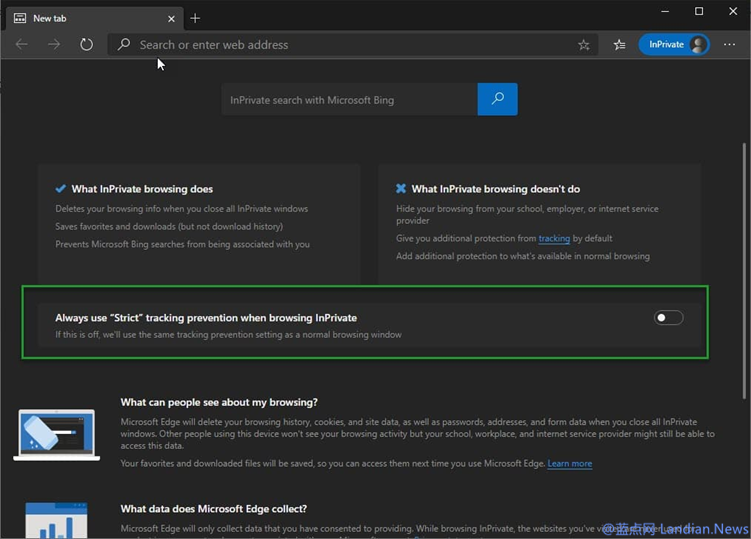Add page to favorites with star icon
The height and width of the screenshot is (539, 751).
[x=583, y=45]
